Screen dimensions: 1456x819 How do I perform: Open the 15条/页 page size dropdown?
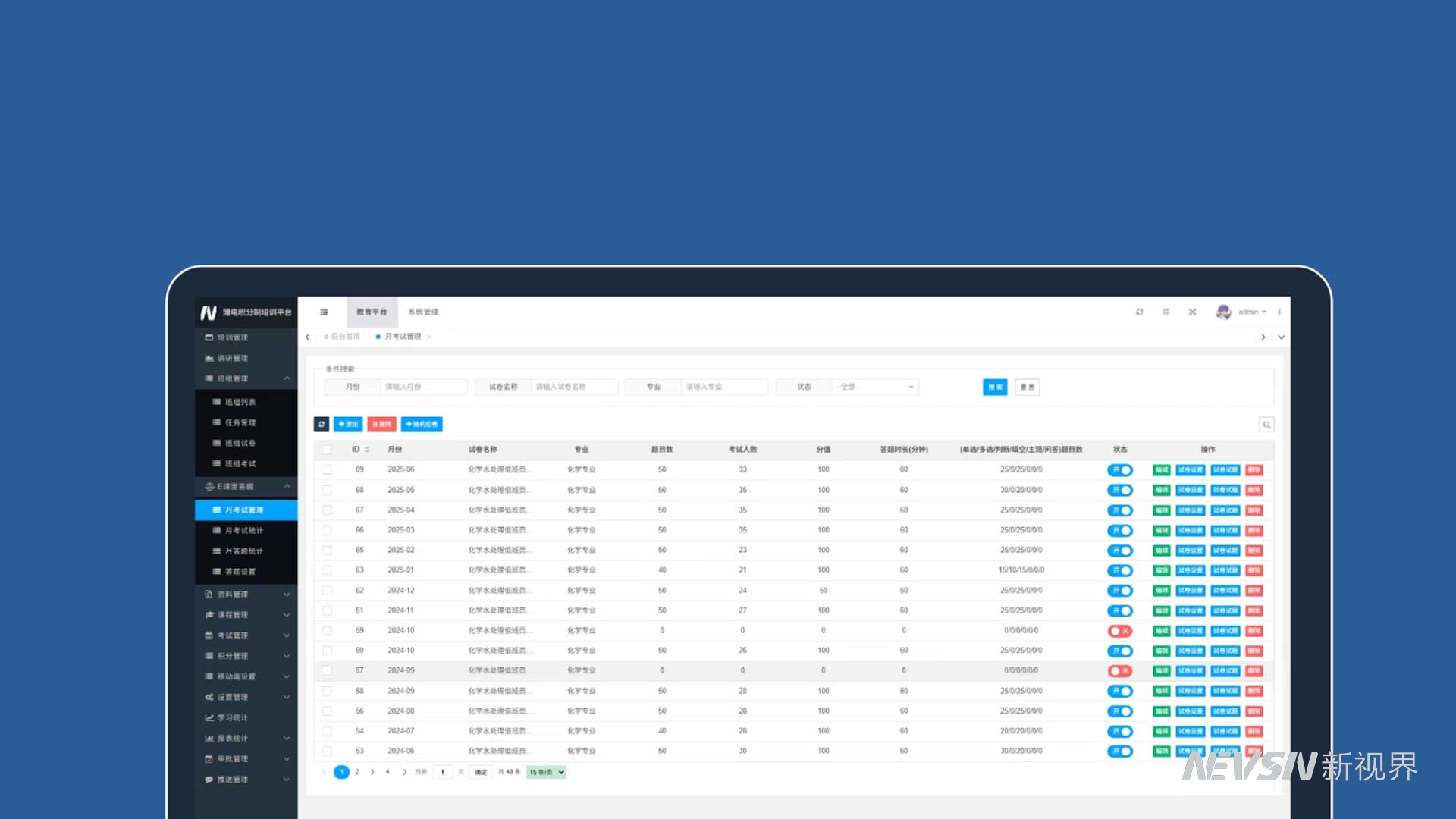coord(546,772)
